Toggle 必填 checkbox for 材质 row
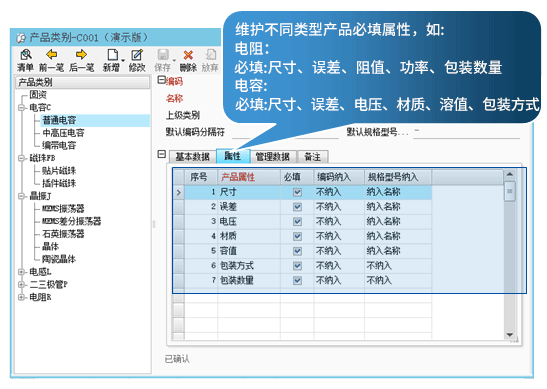 click(x=297, y=236)
